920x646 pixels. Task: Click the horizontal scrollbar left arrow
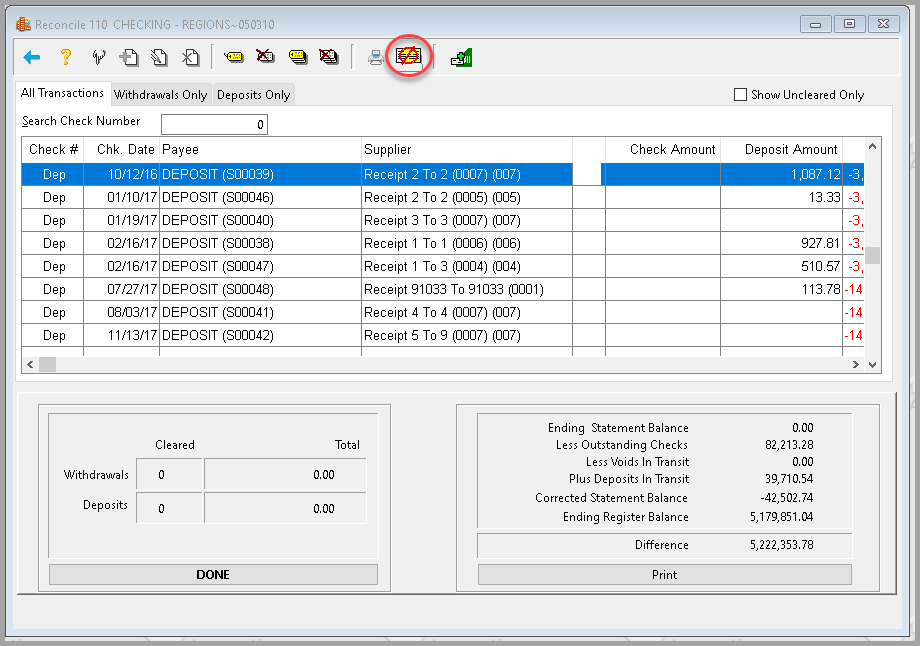point(31,364)
